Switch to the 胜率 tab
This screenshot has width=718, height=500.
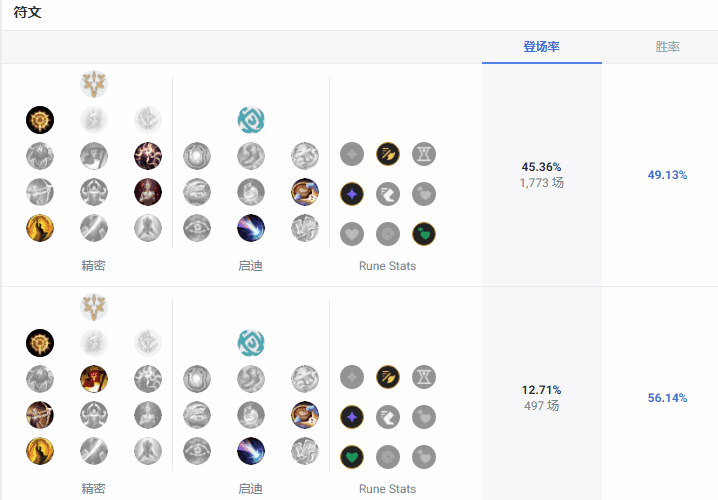coord(667,47)
